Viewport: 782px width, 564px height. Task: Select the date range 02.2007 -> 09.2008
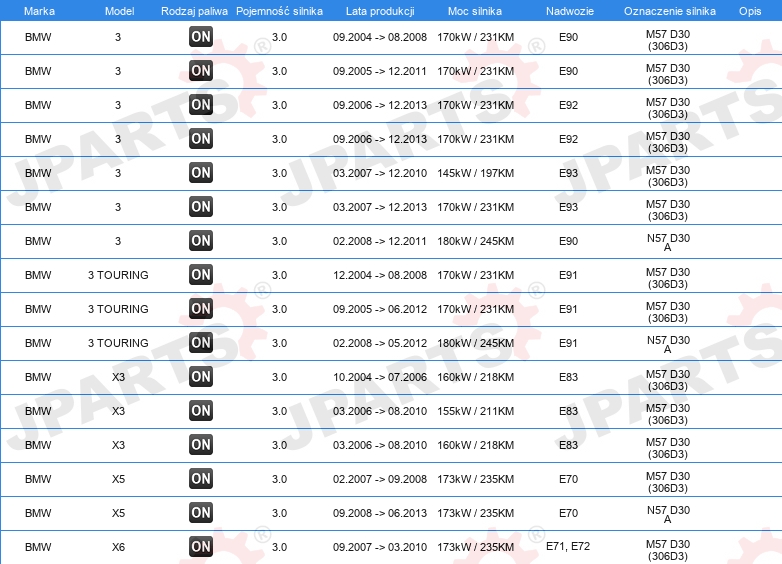[380, 479]
